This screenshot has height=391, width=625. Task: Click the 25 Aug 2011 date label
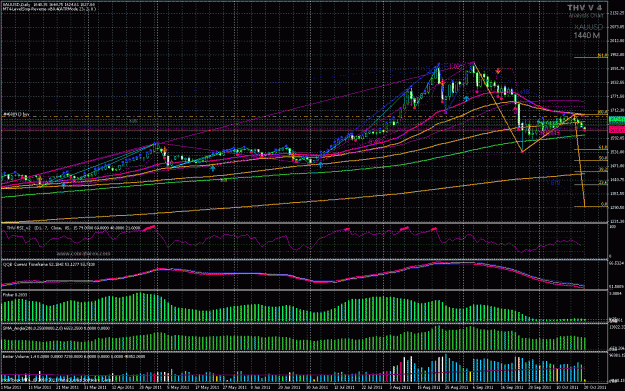tap(456, 387)
